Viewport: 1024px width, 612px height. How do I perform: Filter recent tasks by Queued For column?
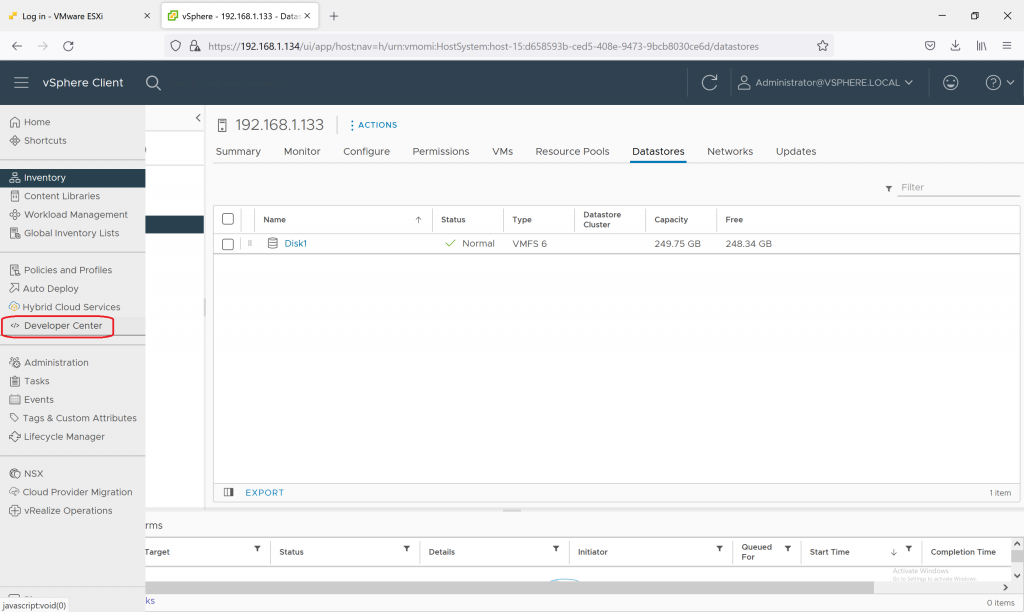click(x=788, y=549)
